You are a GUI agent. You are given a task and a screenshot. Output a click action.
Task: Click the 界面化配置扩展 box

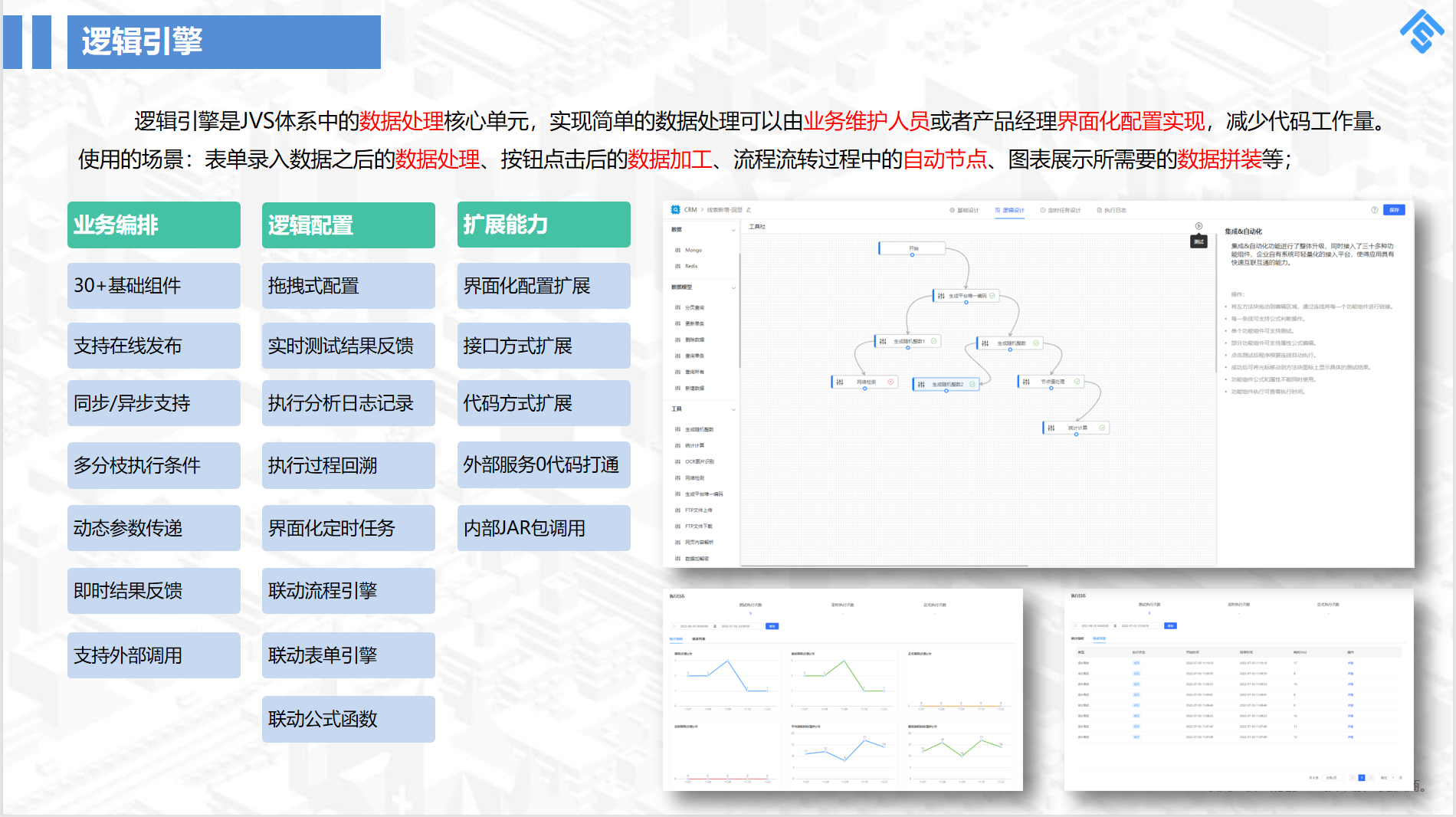coord(544,286)
